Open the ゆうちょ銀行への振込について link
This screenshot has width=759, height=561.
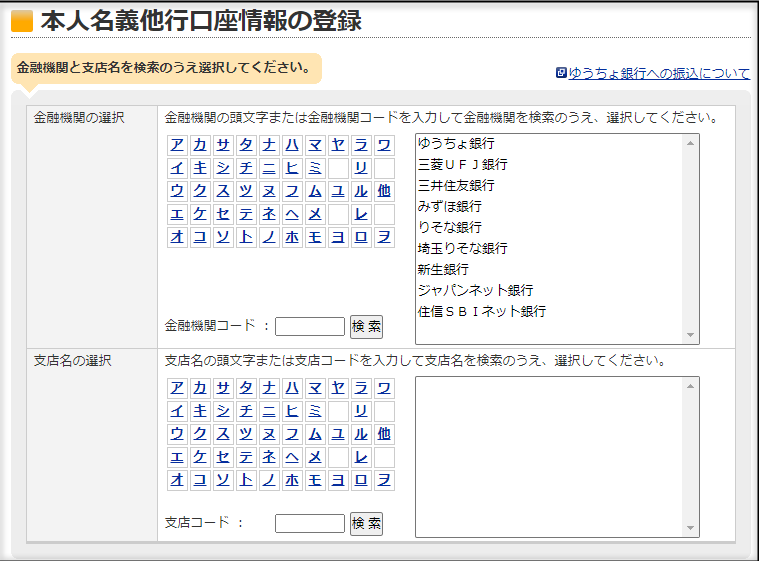point(659,73)
